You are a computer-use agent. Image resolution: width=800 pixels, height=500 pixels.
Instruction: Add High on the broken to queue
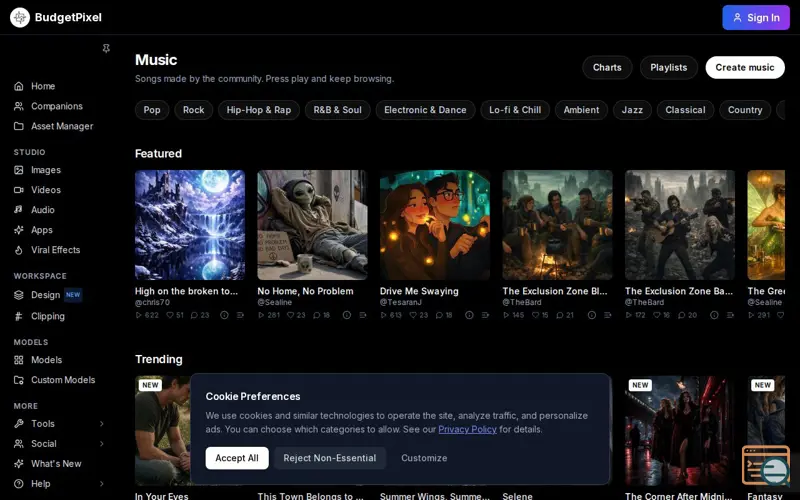pyautogui.click(x=240, y=315)
